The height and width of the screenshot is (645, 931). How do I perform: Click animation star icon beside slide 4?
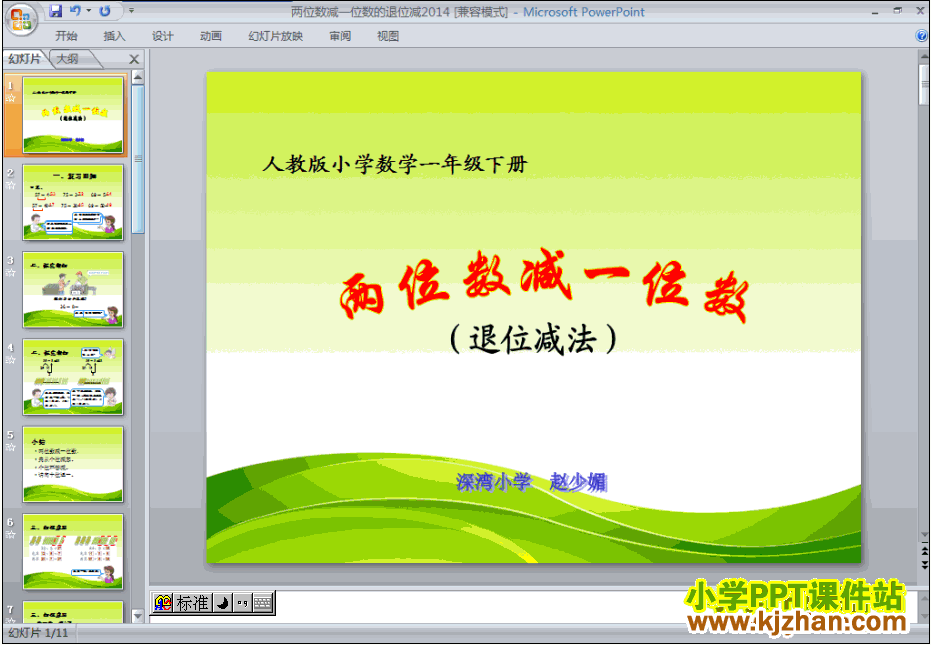point(11,360)
